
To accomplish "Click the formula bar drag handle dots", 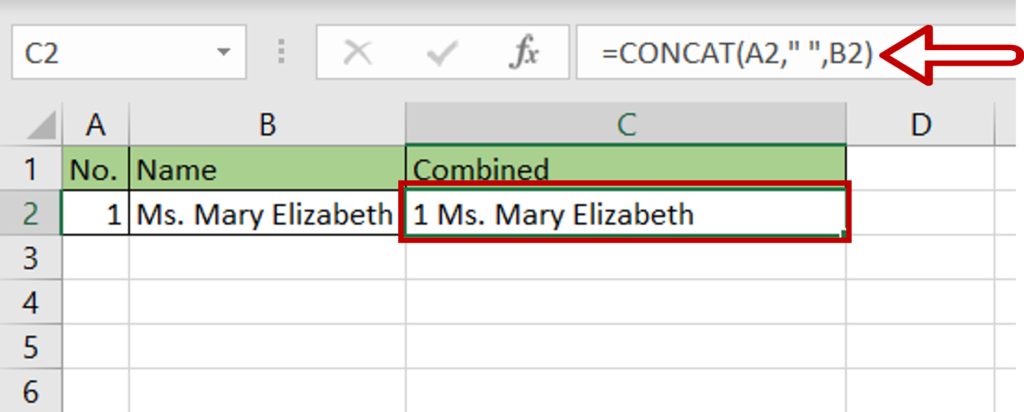I will point(281,52).
